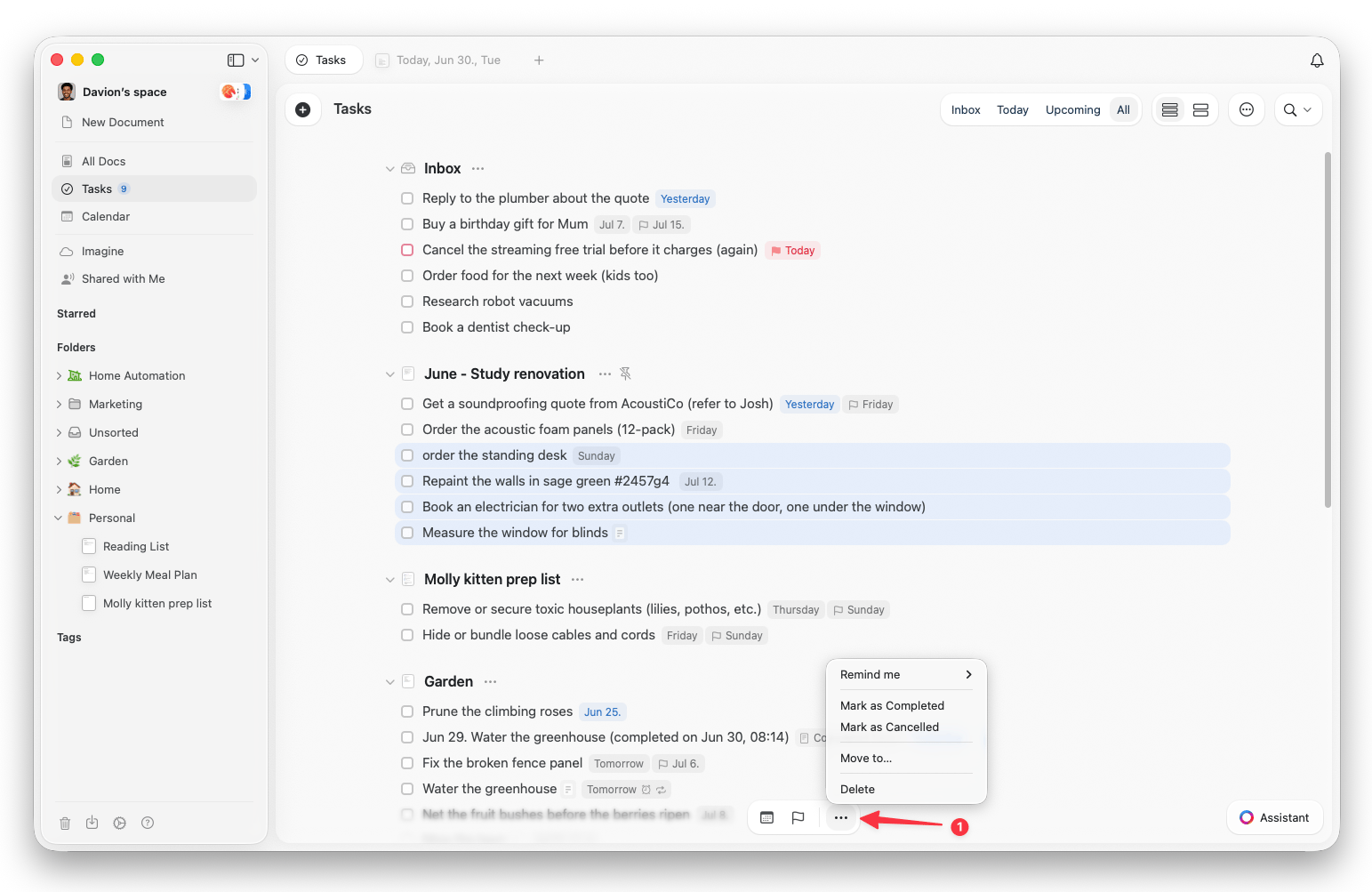
Task: Click the task list vertical scrollbar
Action: 1328,330
